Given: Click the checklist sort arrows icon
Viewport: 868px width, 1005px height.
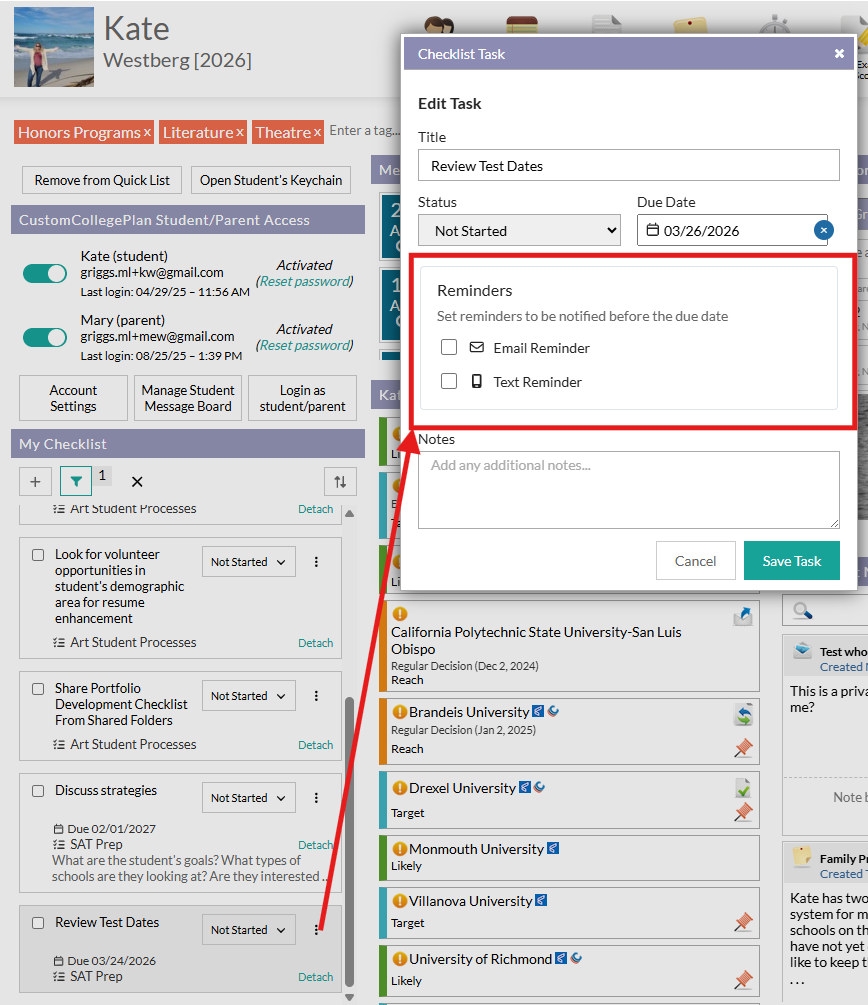Looking at the screenshot, I should [340, 481].
